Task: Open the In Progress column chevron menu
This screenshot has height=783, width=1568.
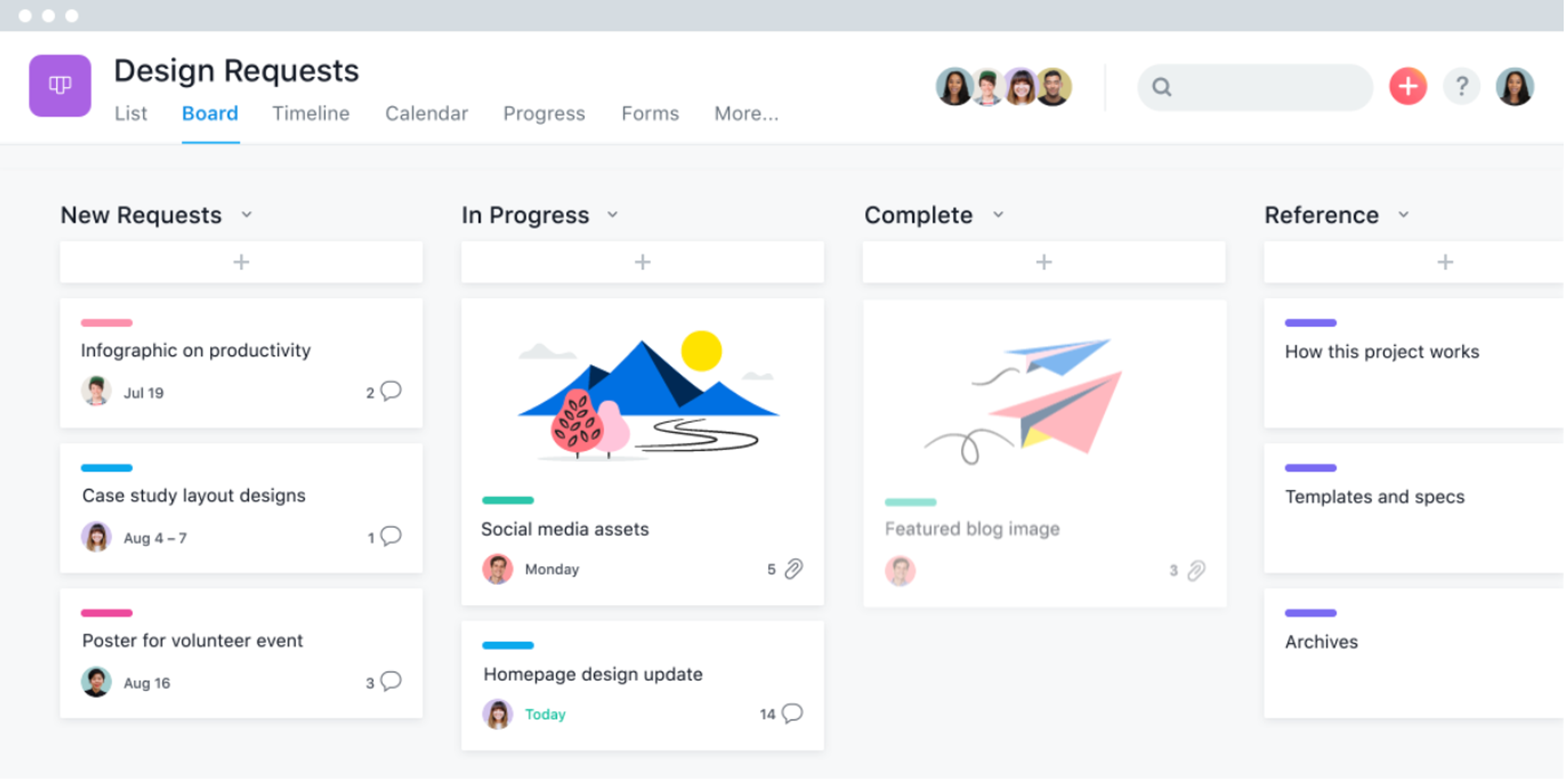Action: tap(613, 215)
